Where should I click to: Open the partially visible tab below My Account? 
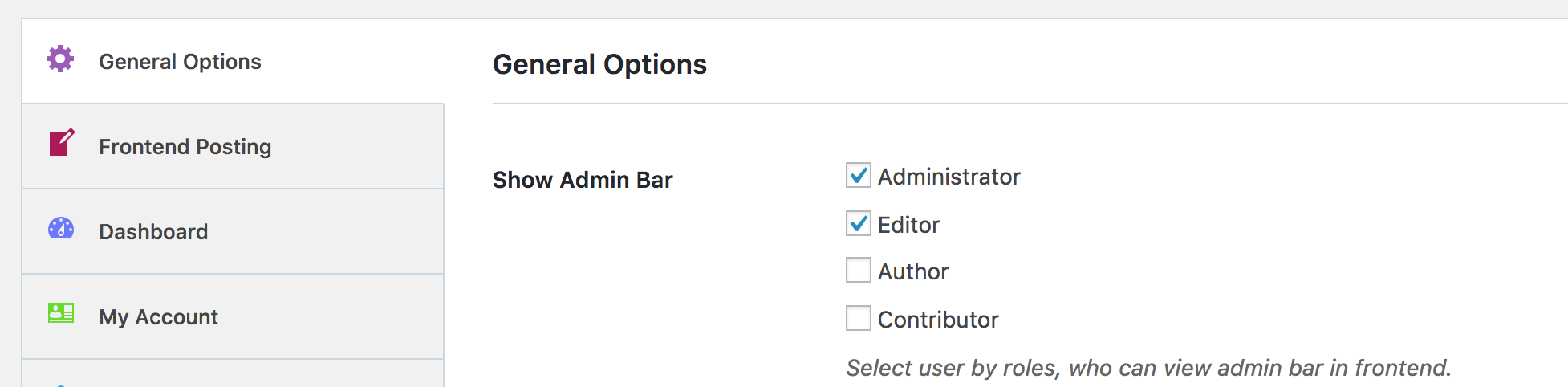[233, 376]
